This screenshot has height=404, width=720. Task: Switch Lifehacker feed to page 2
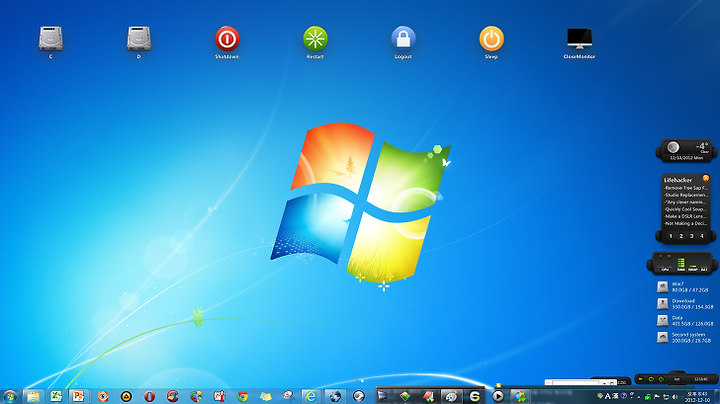click(x=681, y=236)
